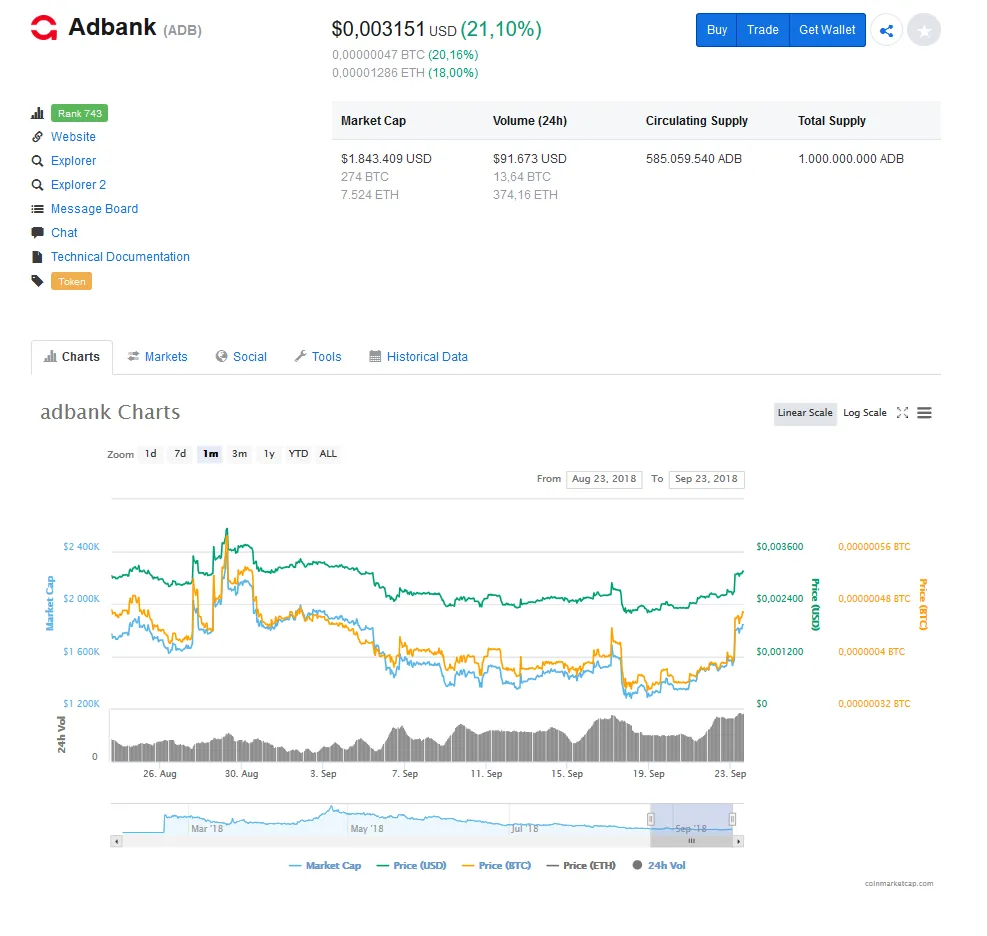Click the Total Supply column header
Viewport: 987px width, 936px height.
pos(832,121)
